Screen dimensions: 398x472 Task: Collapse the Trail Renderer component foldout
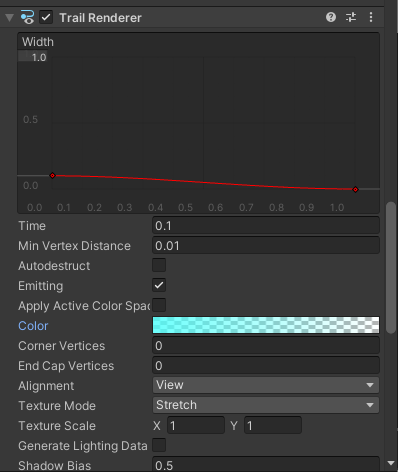(x=10, y=17)
